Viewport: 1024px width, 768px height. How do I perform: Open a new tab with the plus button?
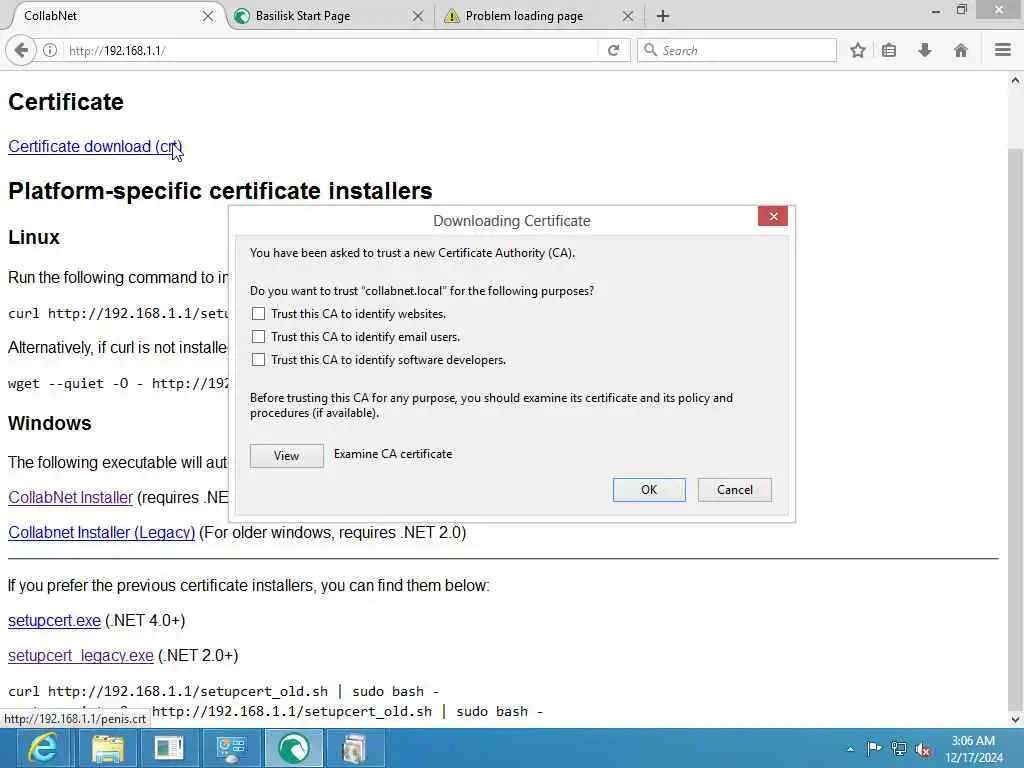pos(662,16)
